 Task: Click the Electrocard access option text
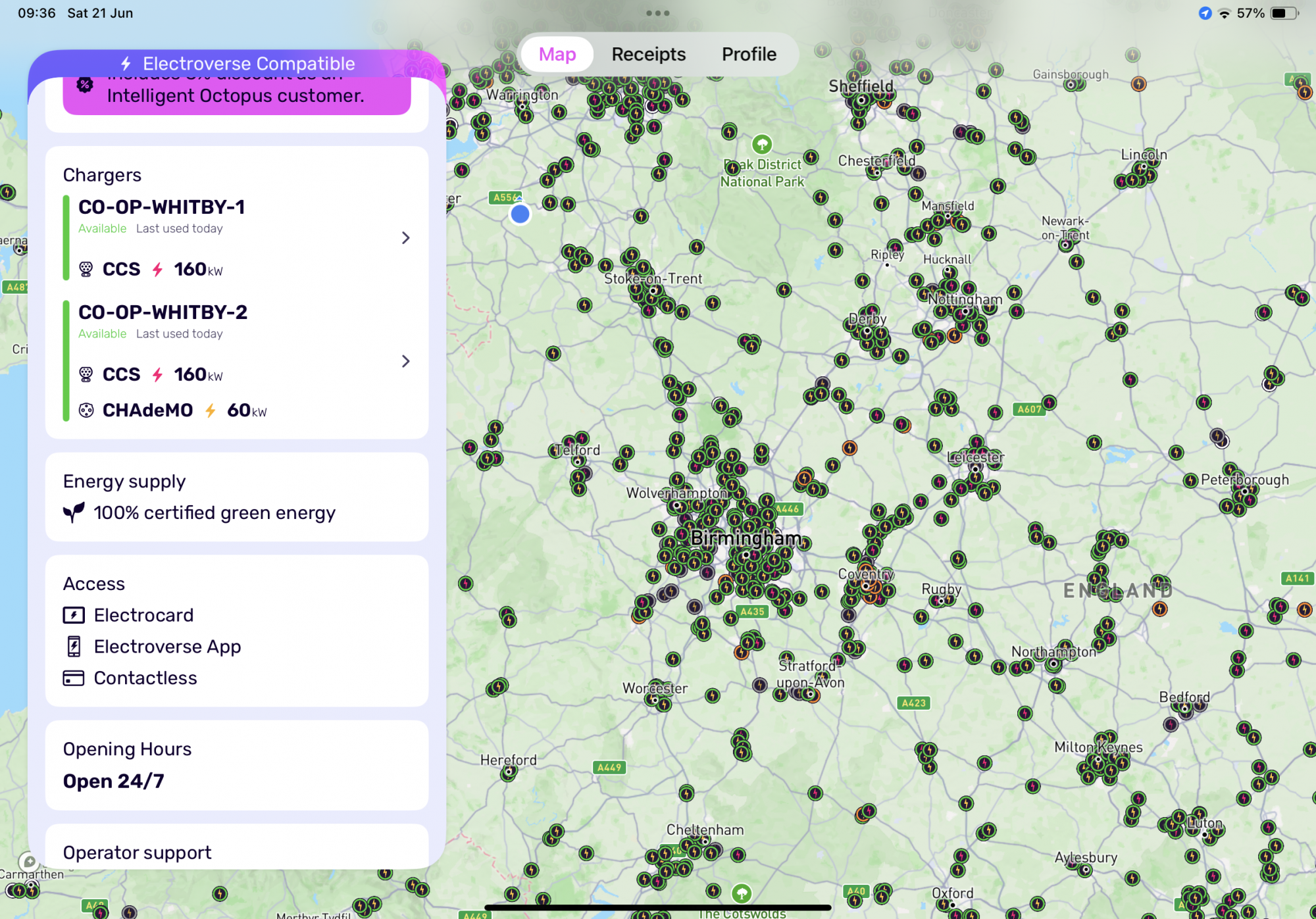point(143,615)
